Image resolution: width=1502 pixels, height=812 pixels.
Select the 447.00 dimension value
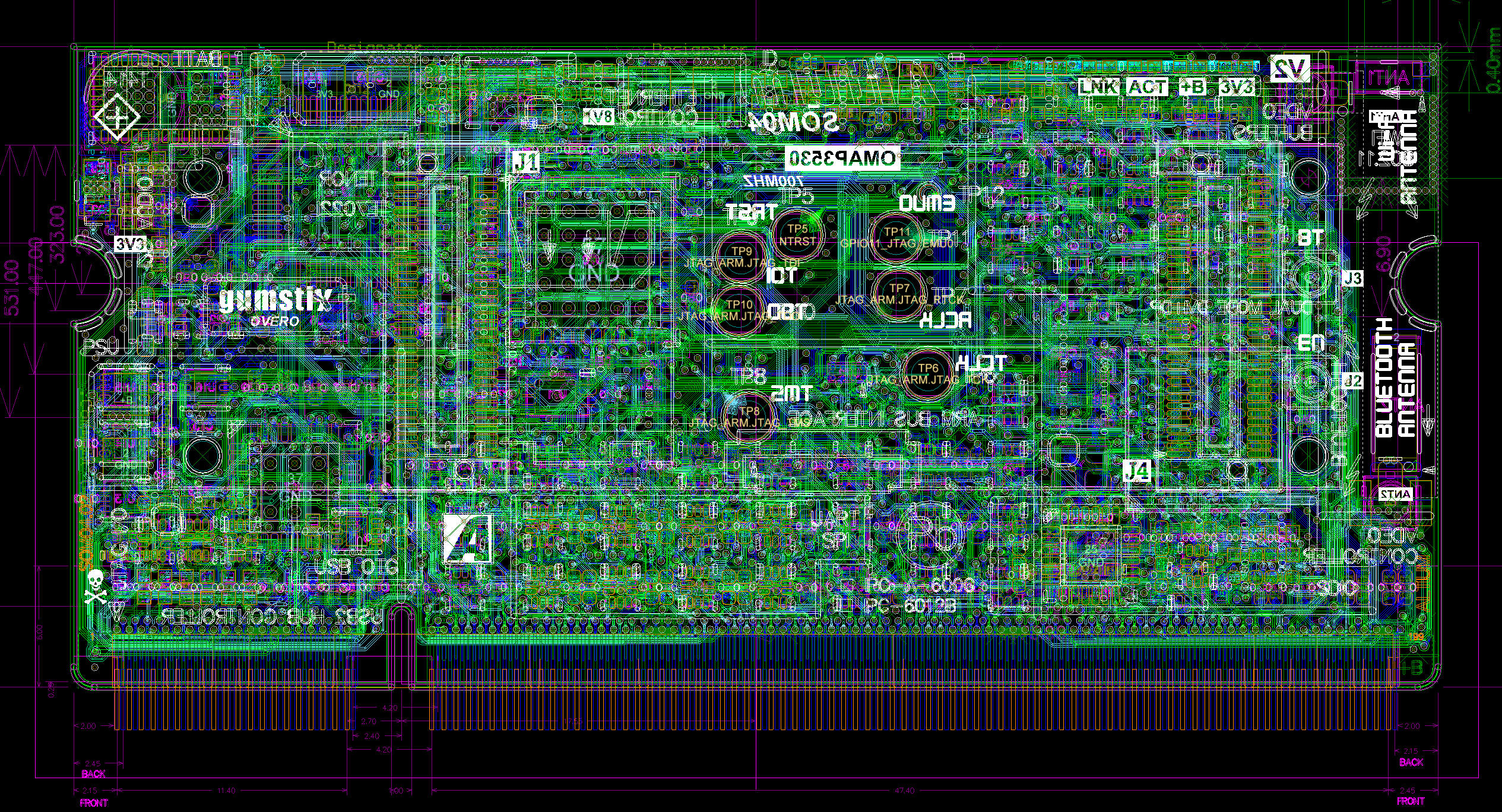tap(35, 265)
